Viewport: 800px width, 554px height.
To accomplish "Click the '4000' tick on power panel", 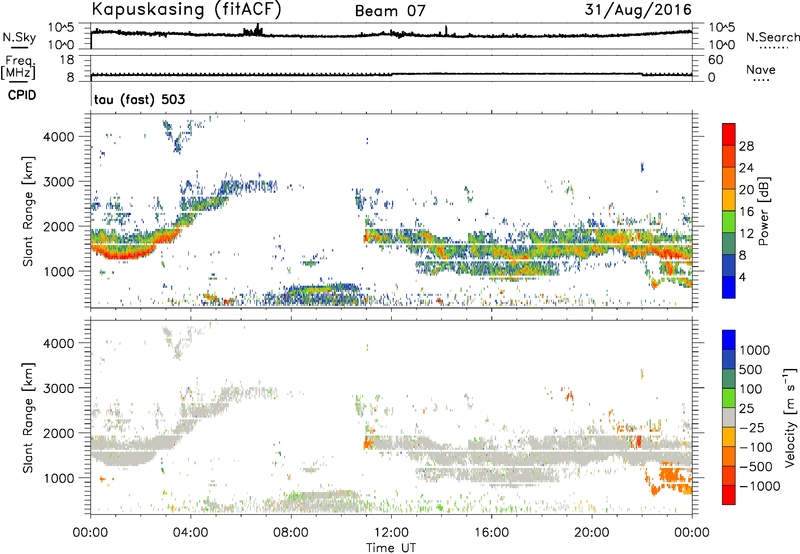I will [58, 137].
